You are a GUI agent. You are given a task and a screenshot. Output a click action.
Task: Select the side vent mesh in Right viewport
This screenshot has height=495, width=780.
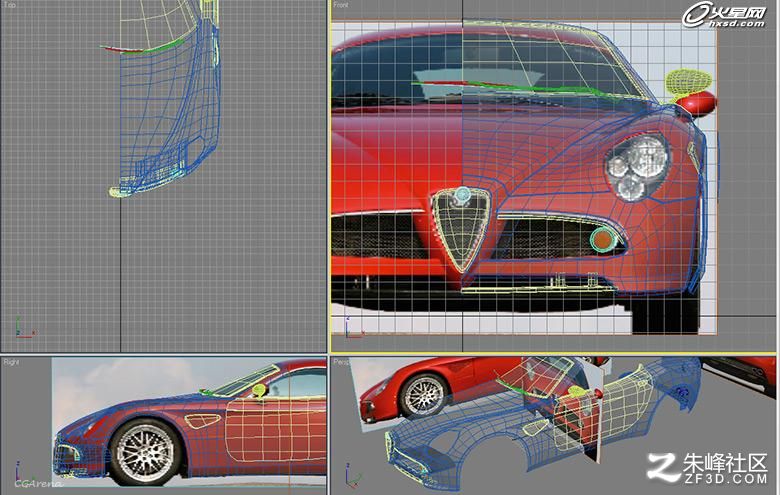[x=202, y=420]
